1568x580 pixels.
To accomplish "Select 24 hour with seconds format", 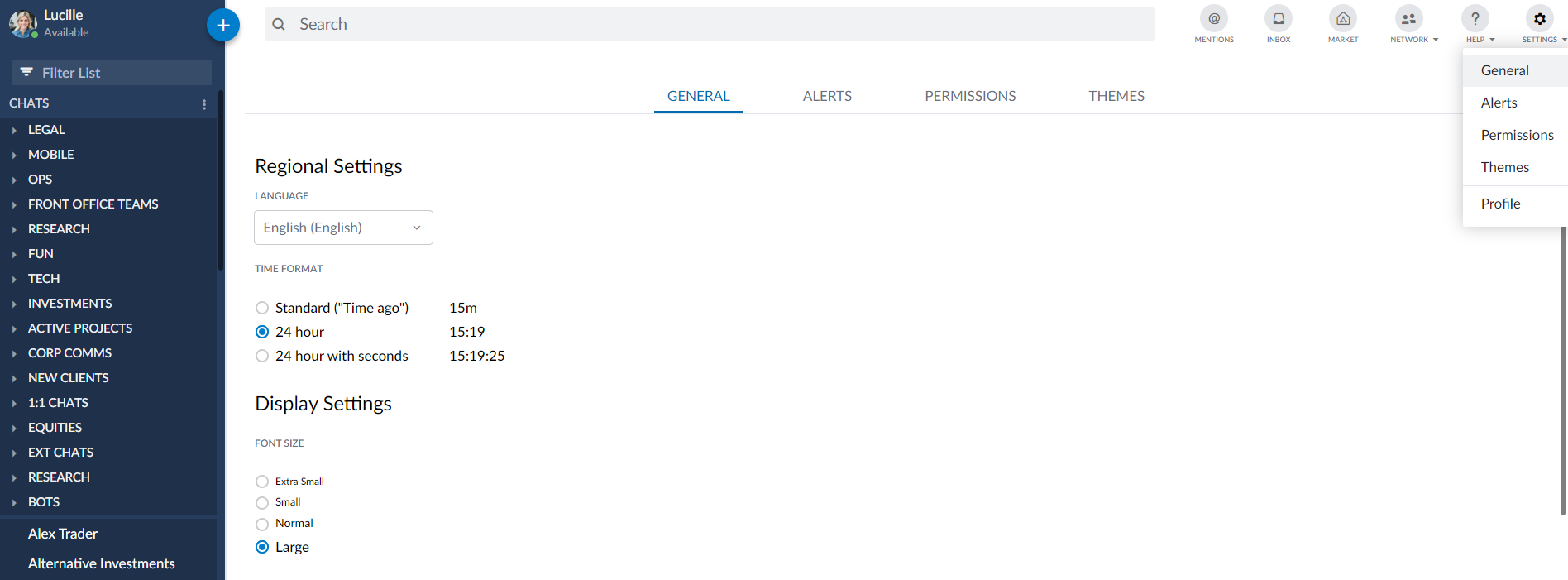I will point(262,356).
